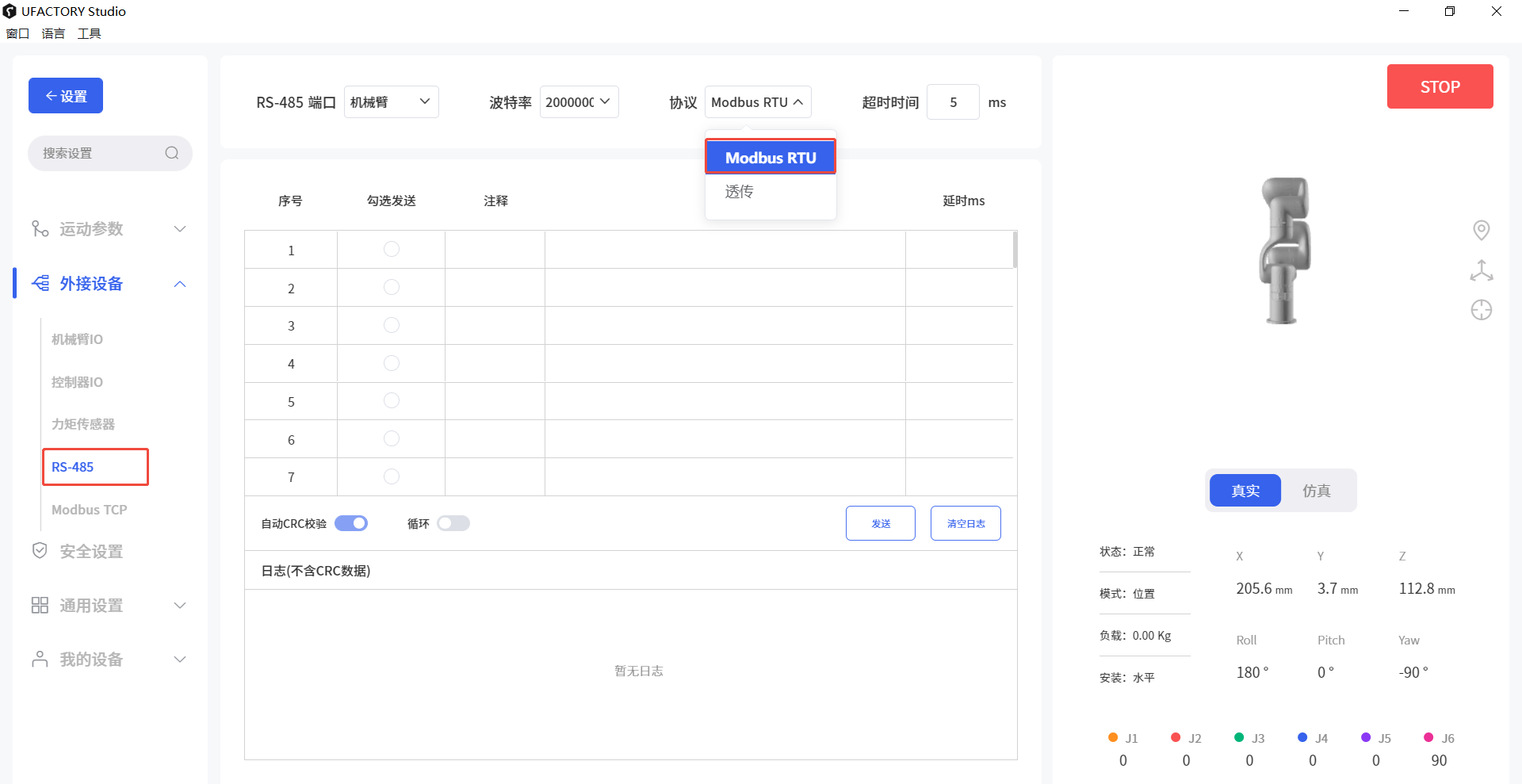
Task: Click the 我的设备 user icon
Action: [40, 660]
